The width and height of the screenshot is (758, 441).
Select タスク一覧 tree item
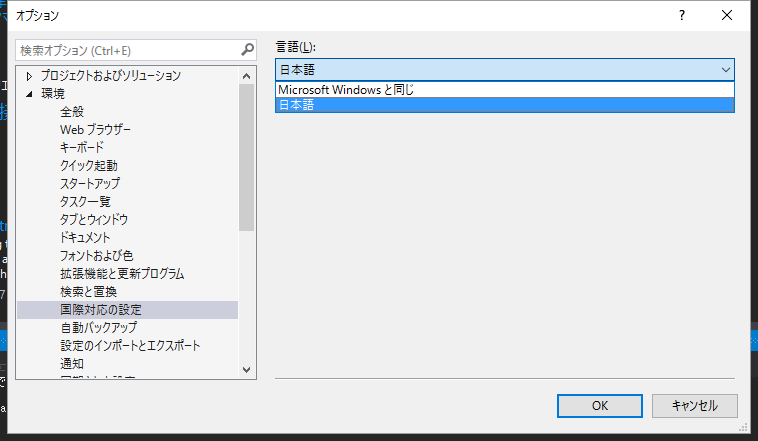point(85,201)
